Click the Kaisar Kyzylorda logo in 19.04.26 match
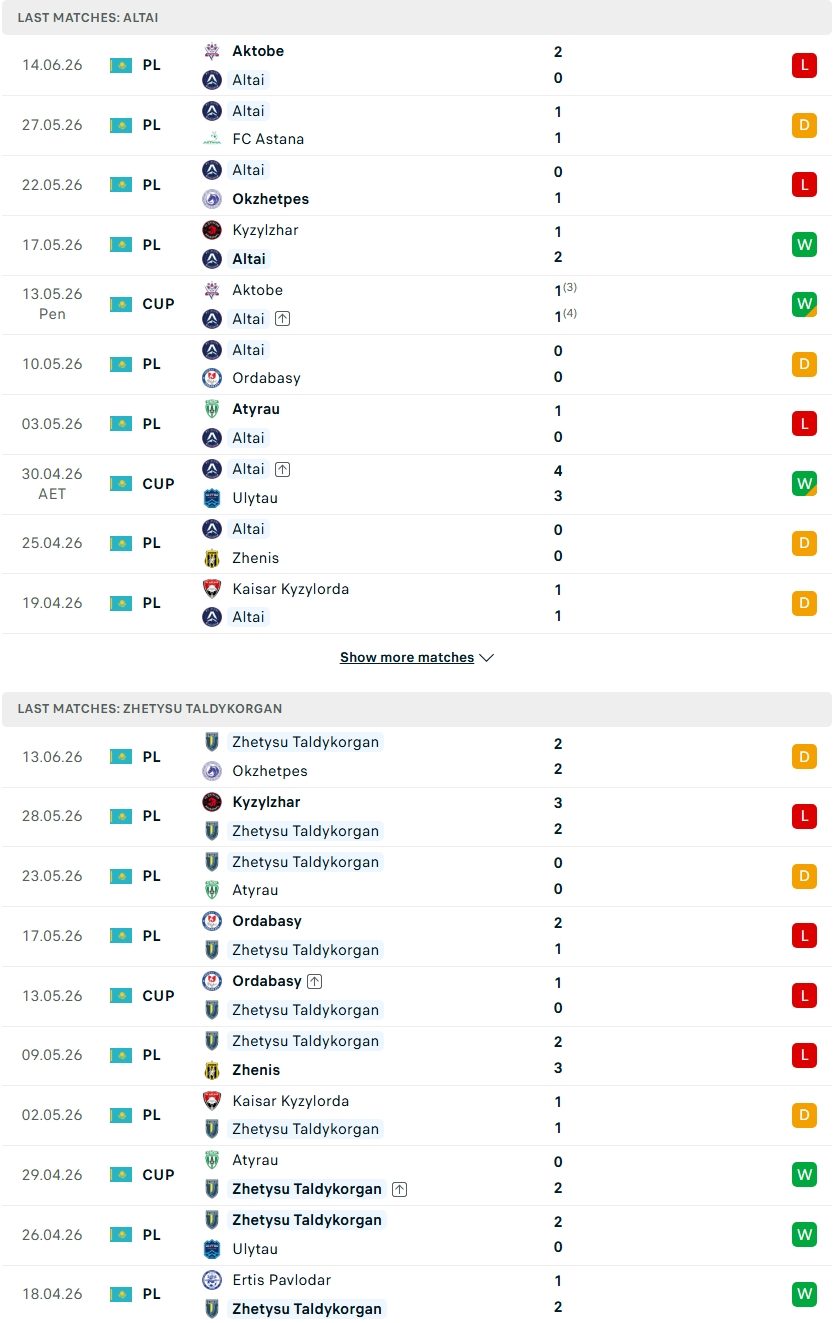The image size is (834, 1323). (212, 589)
